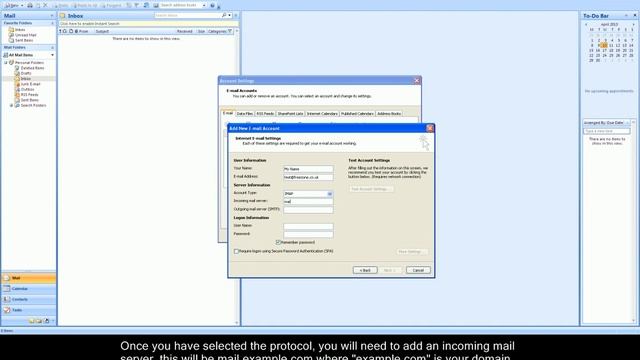Expand the Search Folders node
640x360 pixels.
[11, 105]
